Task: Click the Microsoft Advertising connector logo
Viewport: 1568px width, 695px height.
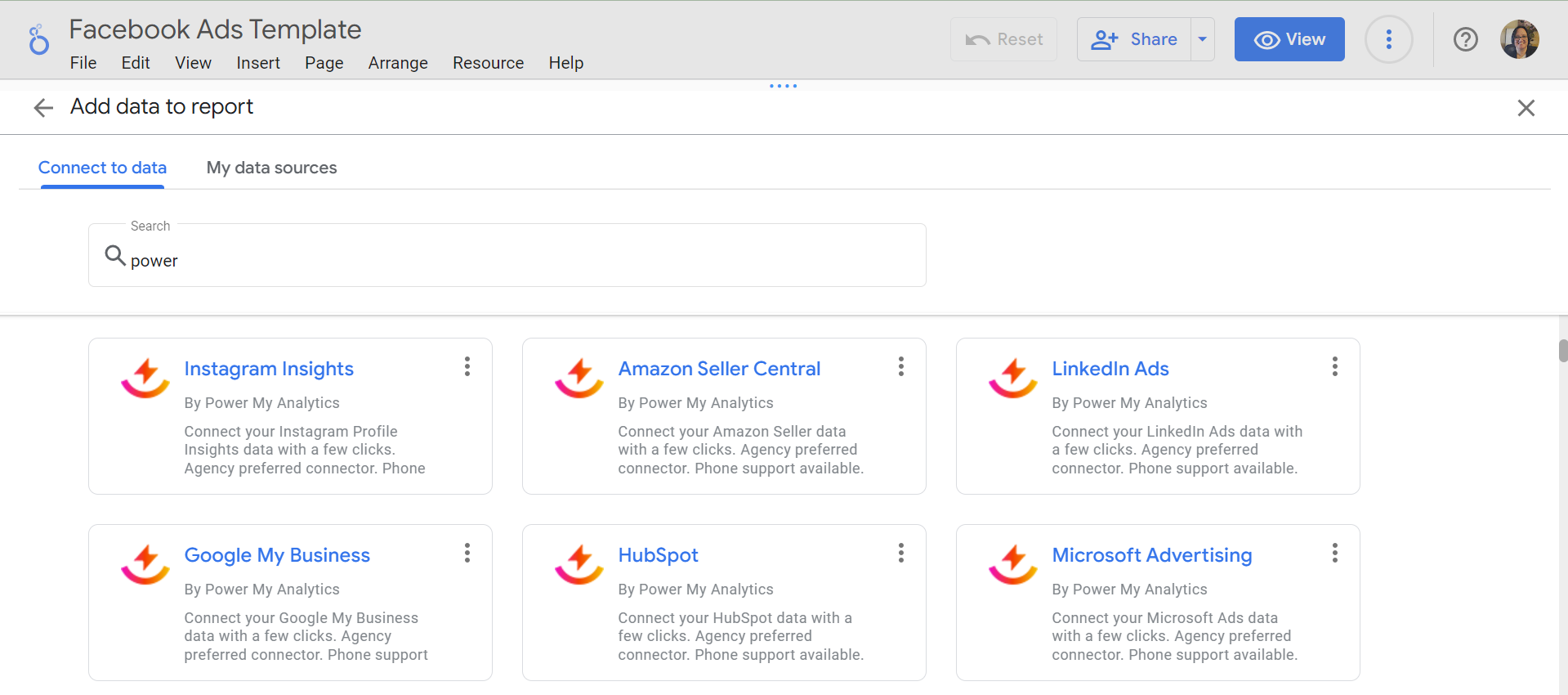Action: click(1012, 564)
